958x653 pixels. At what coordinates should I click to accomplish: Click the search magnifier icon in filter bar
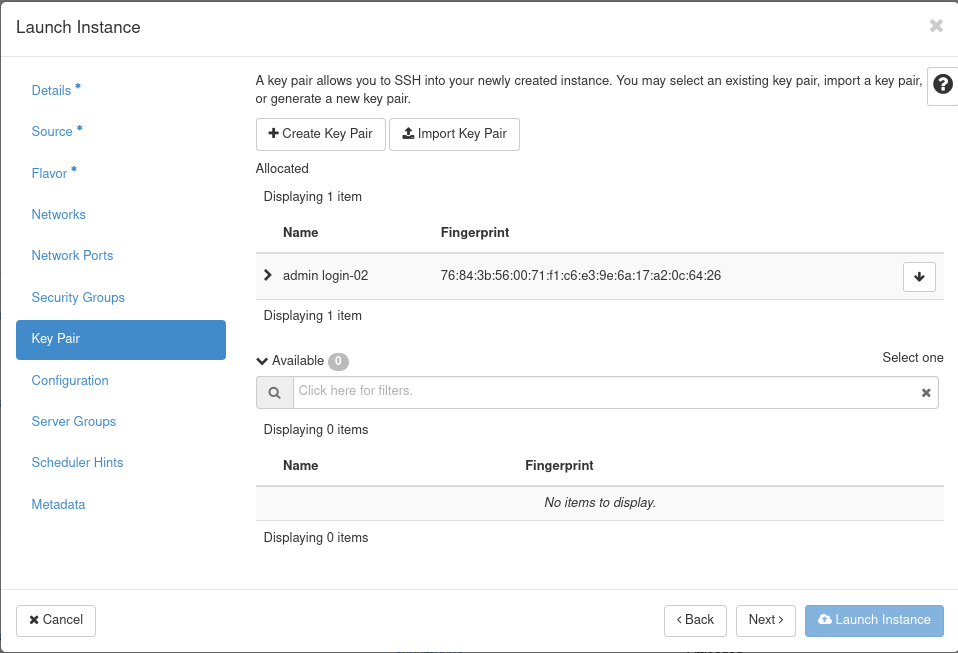pyautogui.click(x=274, y=393)
